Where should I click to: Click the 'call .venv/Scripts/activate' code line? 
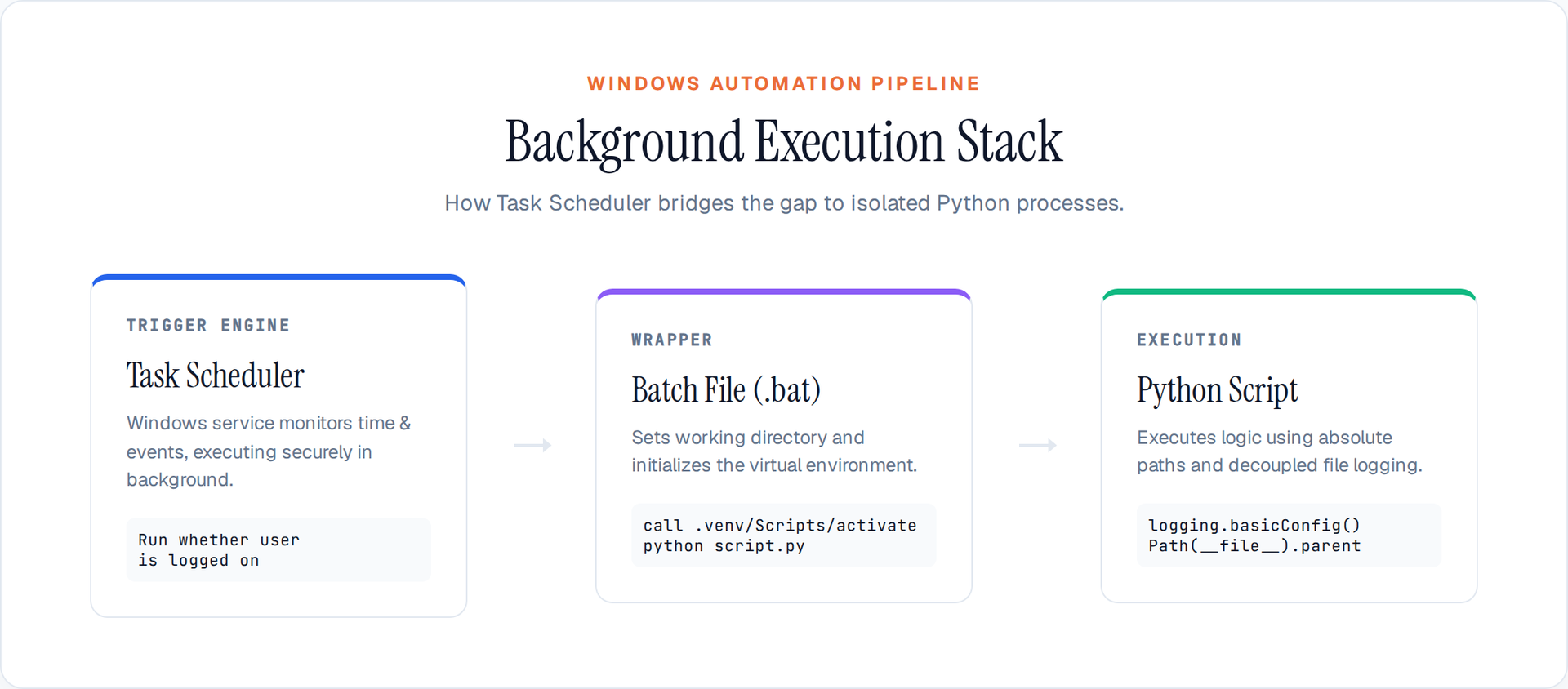click(780, 526)
